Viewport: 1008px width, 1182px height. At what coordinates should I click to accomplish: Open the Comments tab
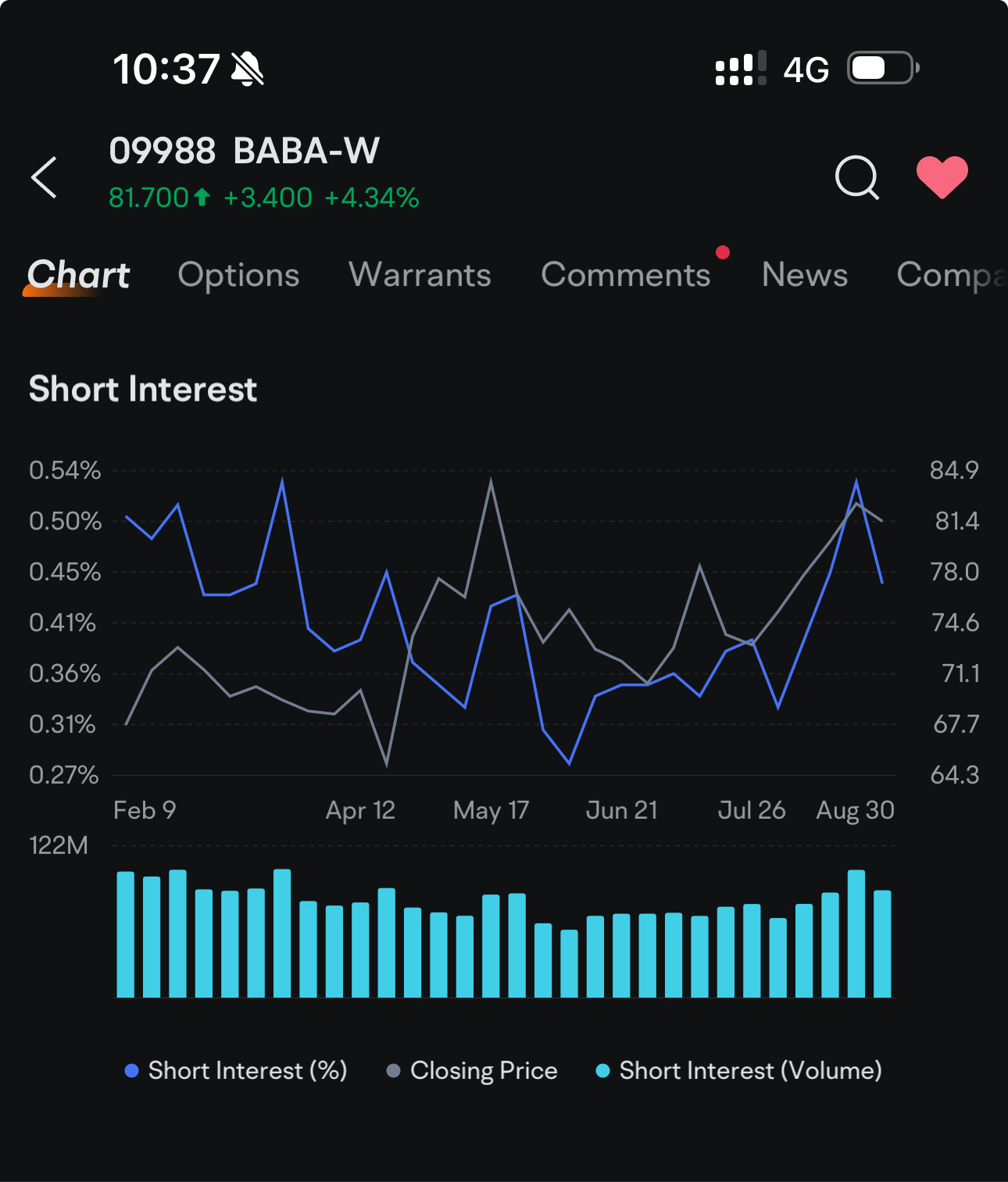[626, 275]
